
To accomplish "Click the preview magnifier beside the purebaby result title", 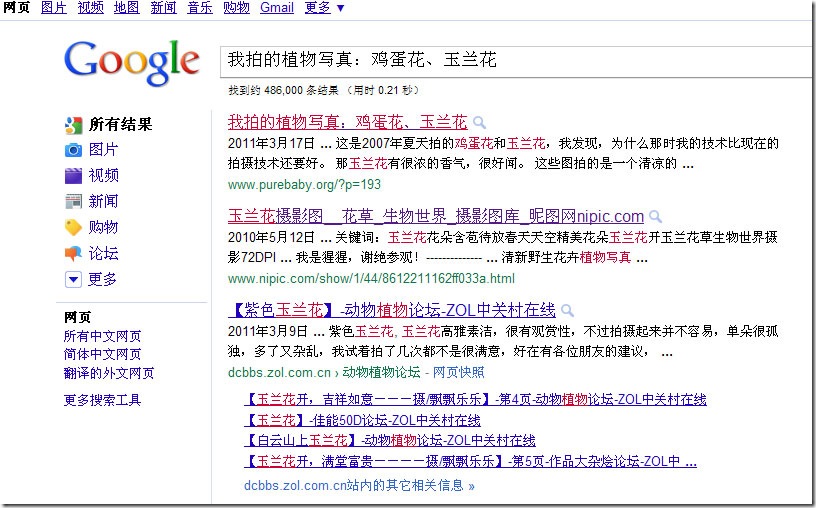I will click(x=479, y=123).
